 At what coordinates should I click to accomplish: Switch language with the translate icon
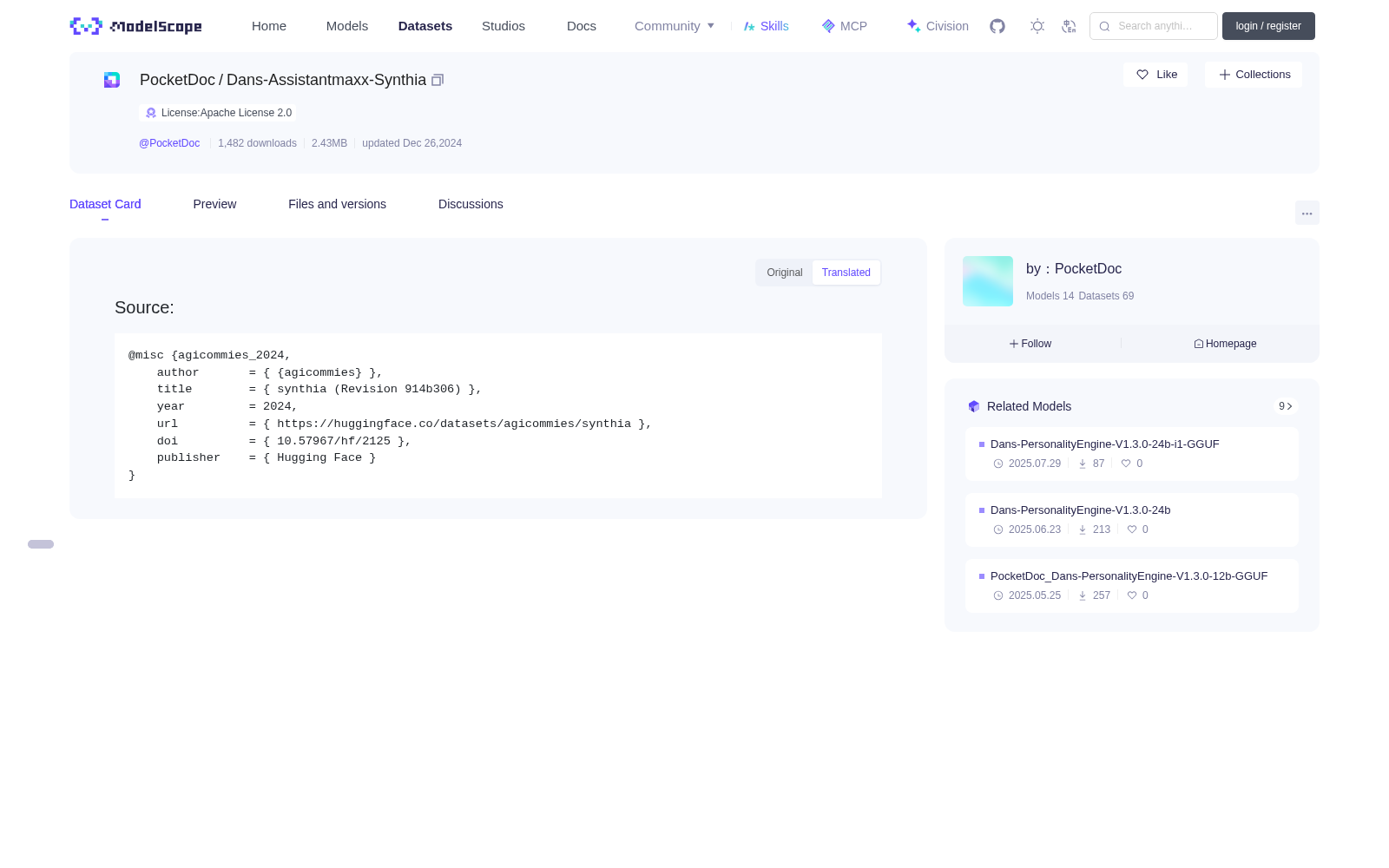click(x=1070, y=26)
